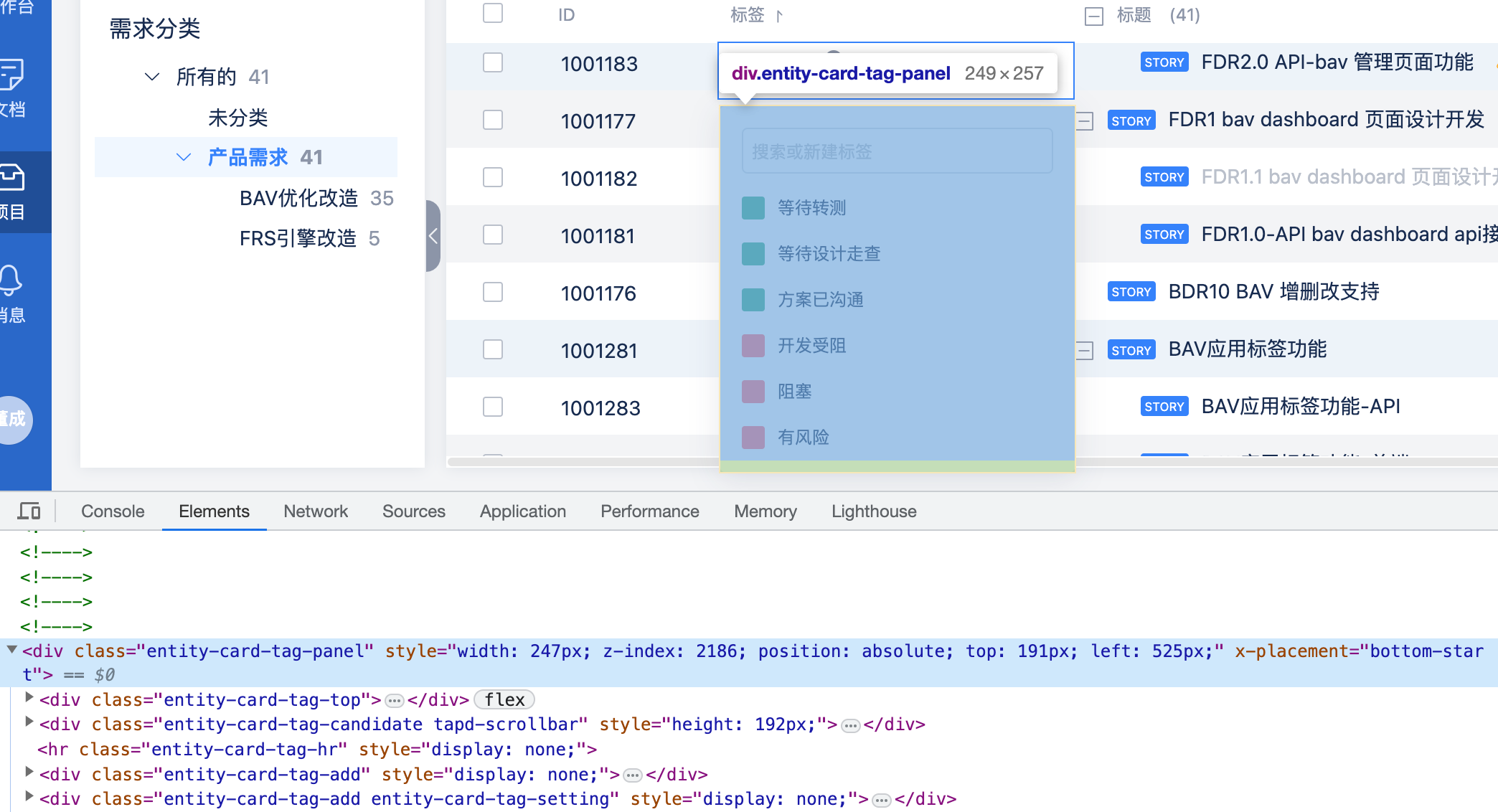
Task: Expand the entity-card-tag-panel div in Elements
Action: pos(11,650)
